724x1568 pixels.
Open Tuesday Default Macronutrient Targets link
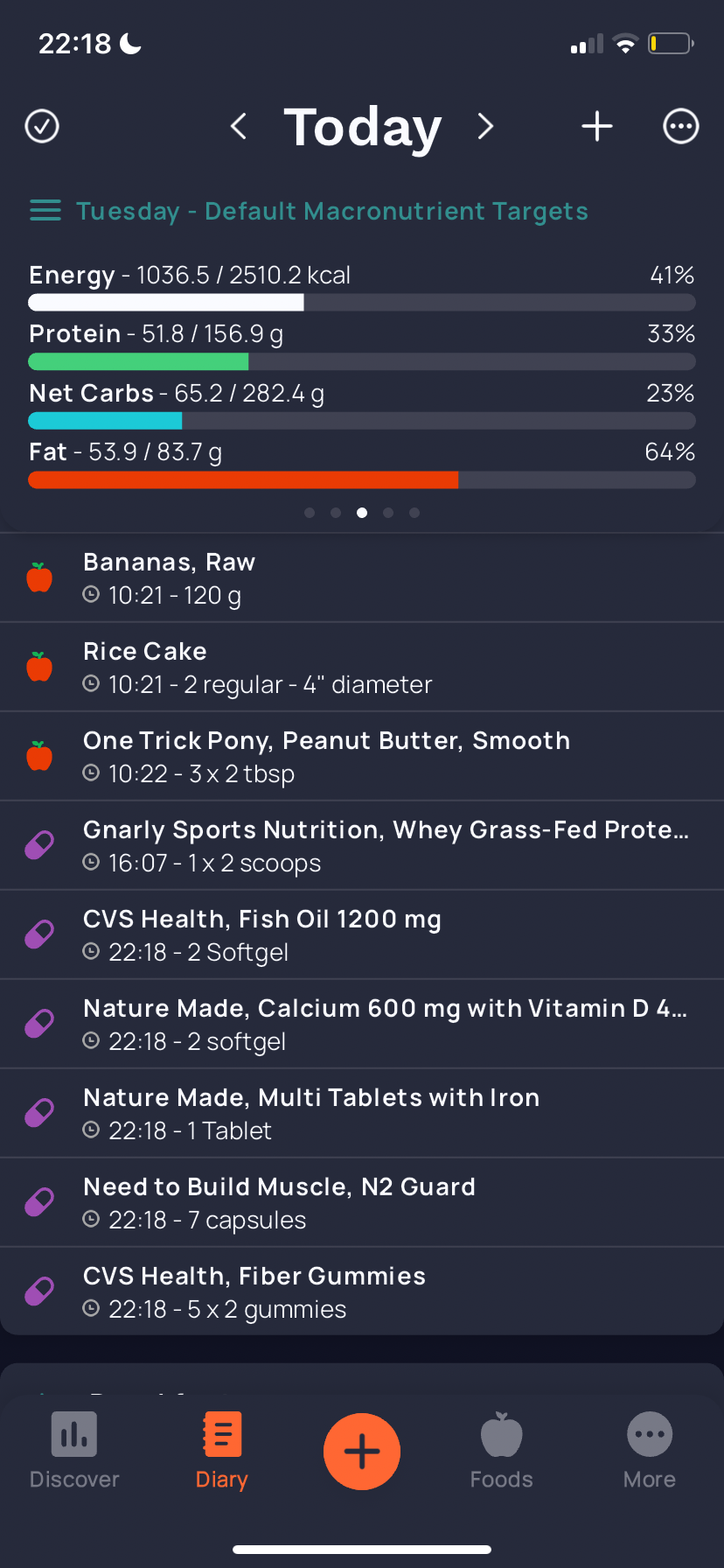click(x=332, y=211)
